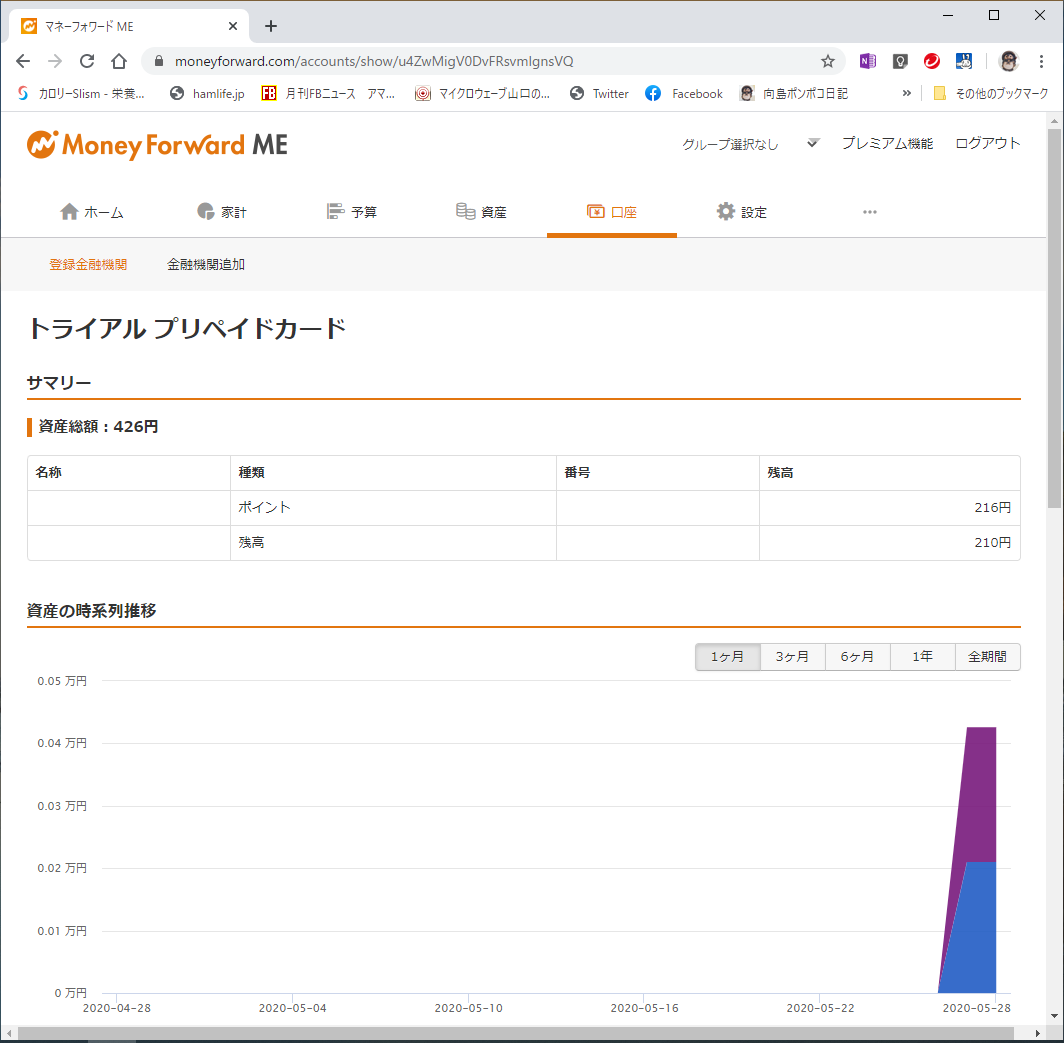The image size is (1064, 1043).
Task: Click the vertical scrollbar thumb
Action: point(1054,318)
